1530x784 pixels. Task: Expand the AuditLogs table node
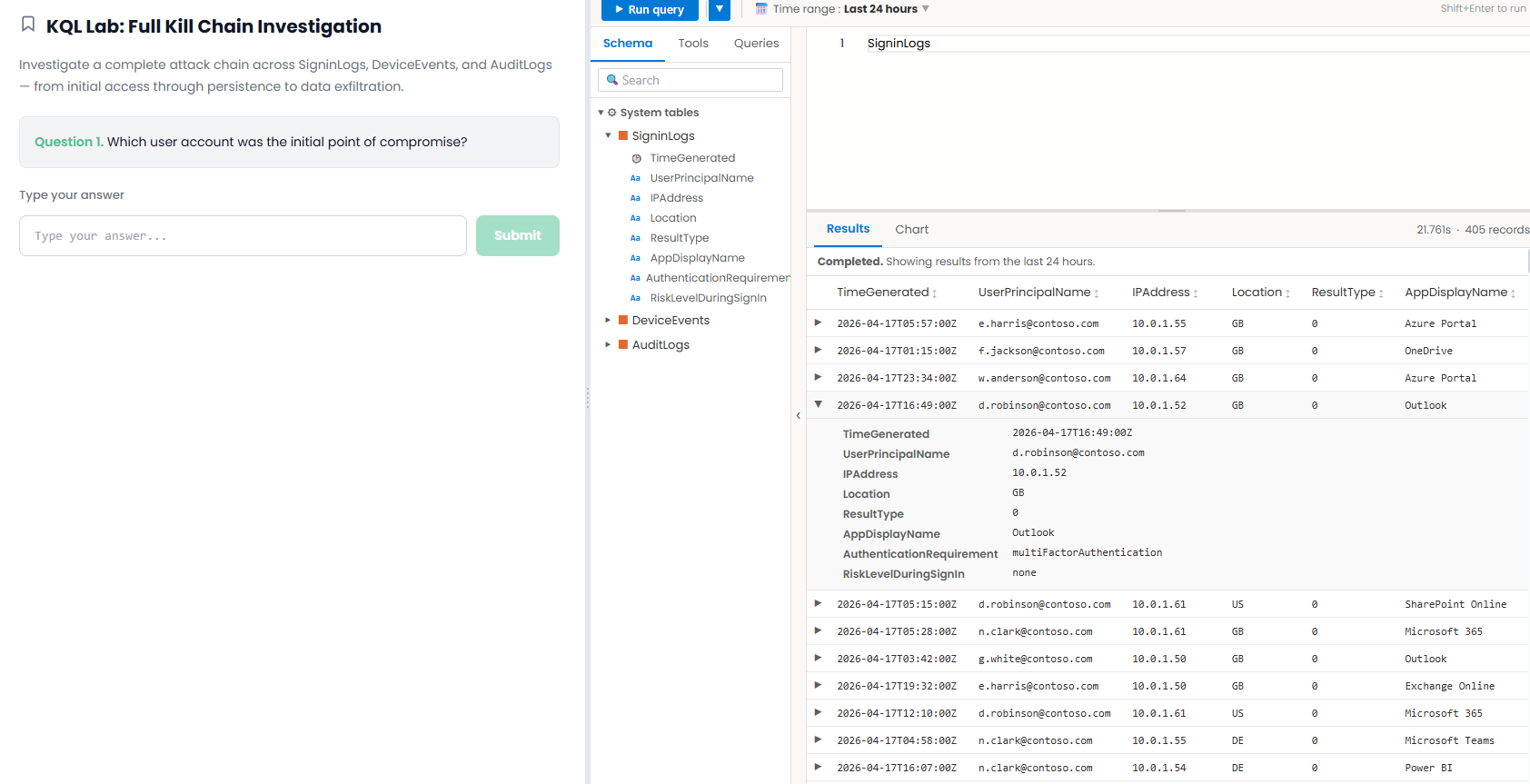pyautogui.click(x=608, y=344)
